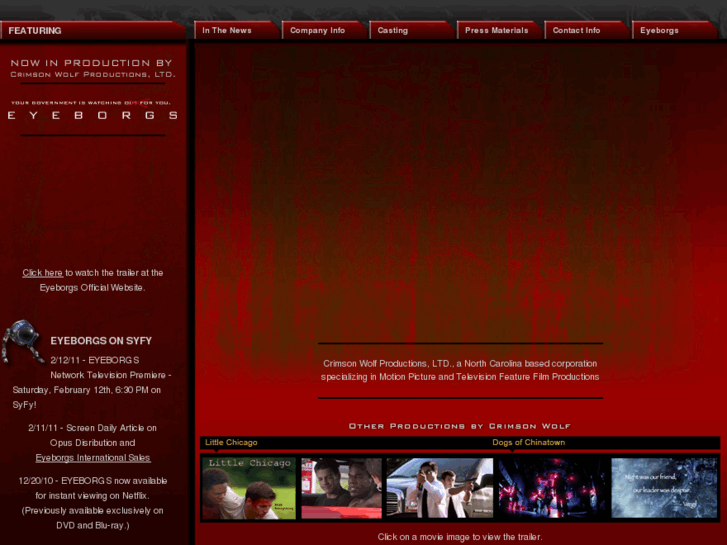This screenshot has width=727, height=545.
Task: Open the 'Night was our friend' thumbnail
Action: 664,488
